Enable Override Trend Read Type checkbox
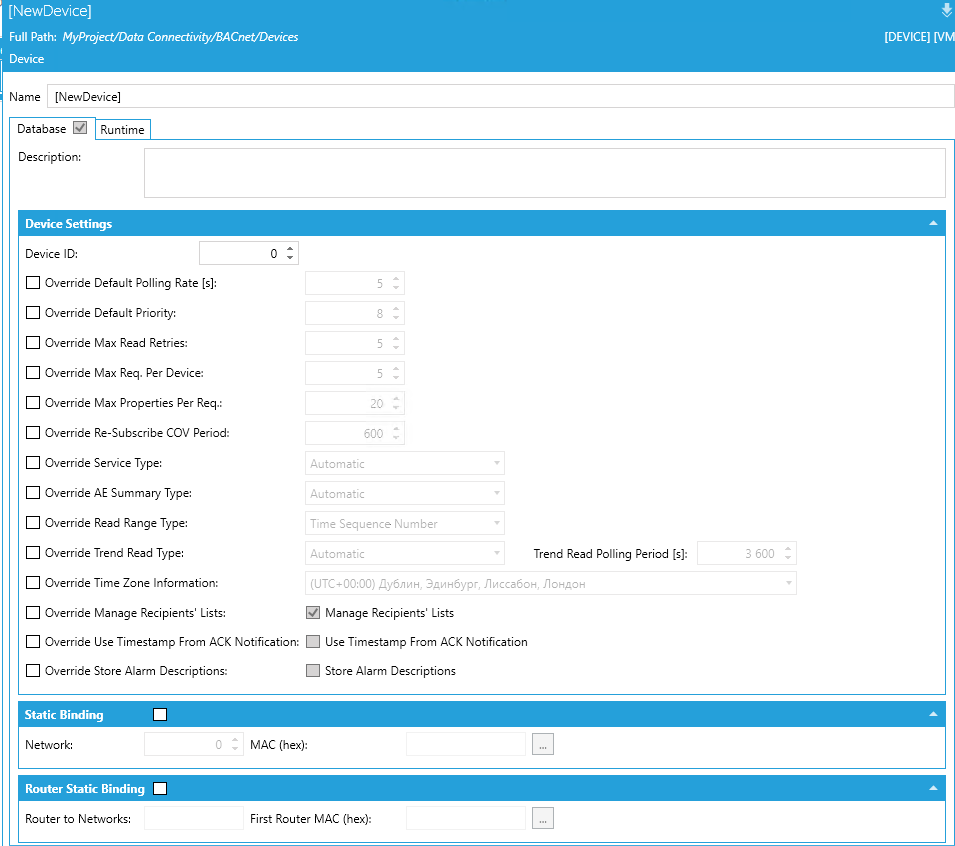Viewport: 955px width, 846px height. pos(33,553)
